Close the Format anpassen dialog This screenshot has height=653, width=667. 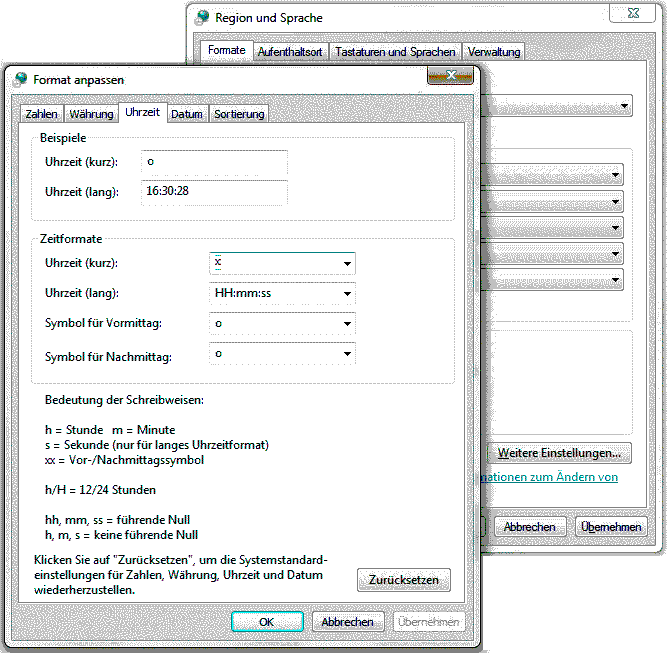[x=450, y=77]
